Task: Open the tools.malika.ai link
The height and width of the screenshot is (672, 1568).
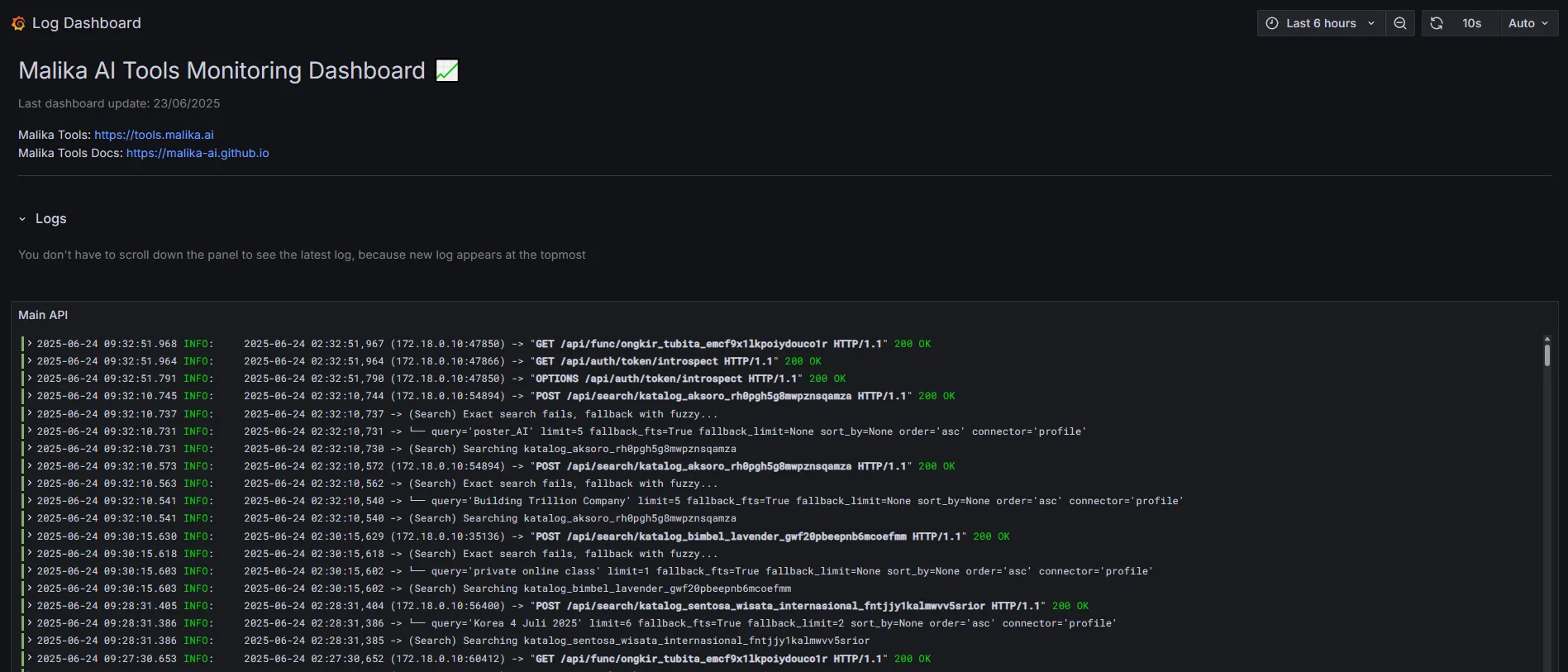Action: tap(154, 135)
